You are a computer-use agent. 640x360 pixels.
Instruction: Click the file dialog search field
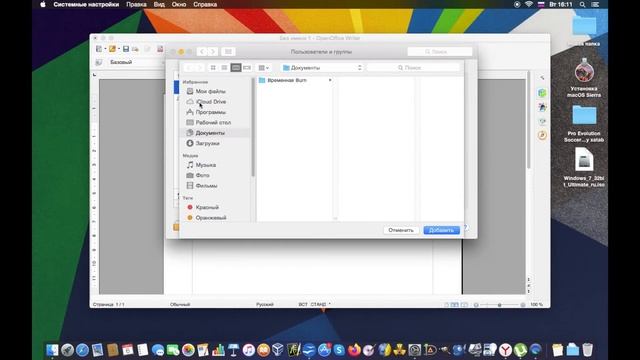(413, 68)
